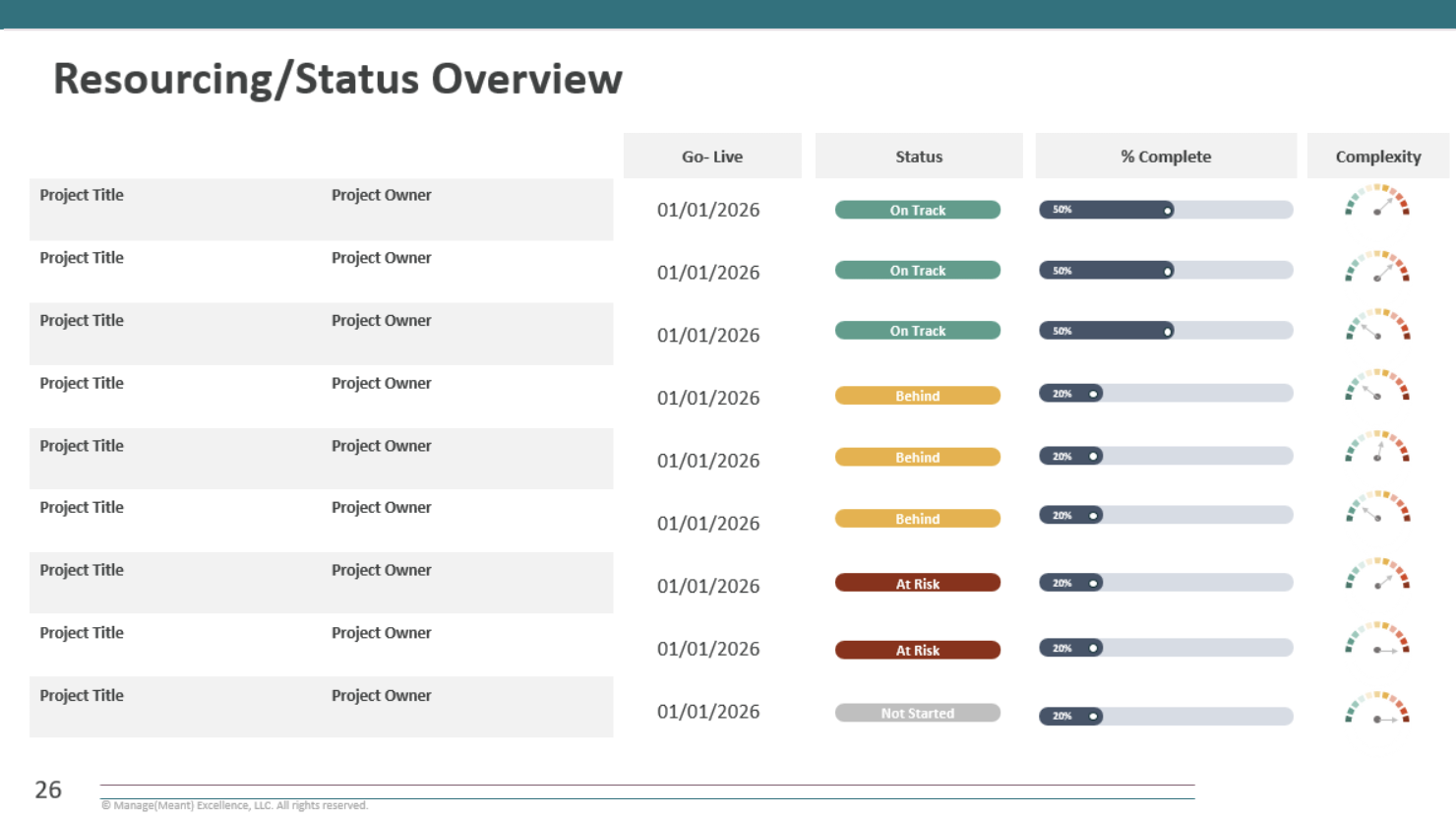This screenshot has width=1456, height=819.
Task: Click 20% progress bar in first Behind row
Action: [1166, 394]
